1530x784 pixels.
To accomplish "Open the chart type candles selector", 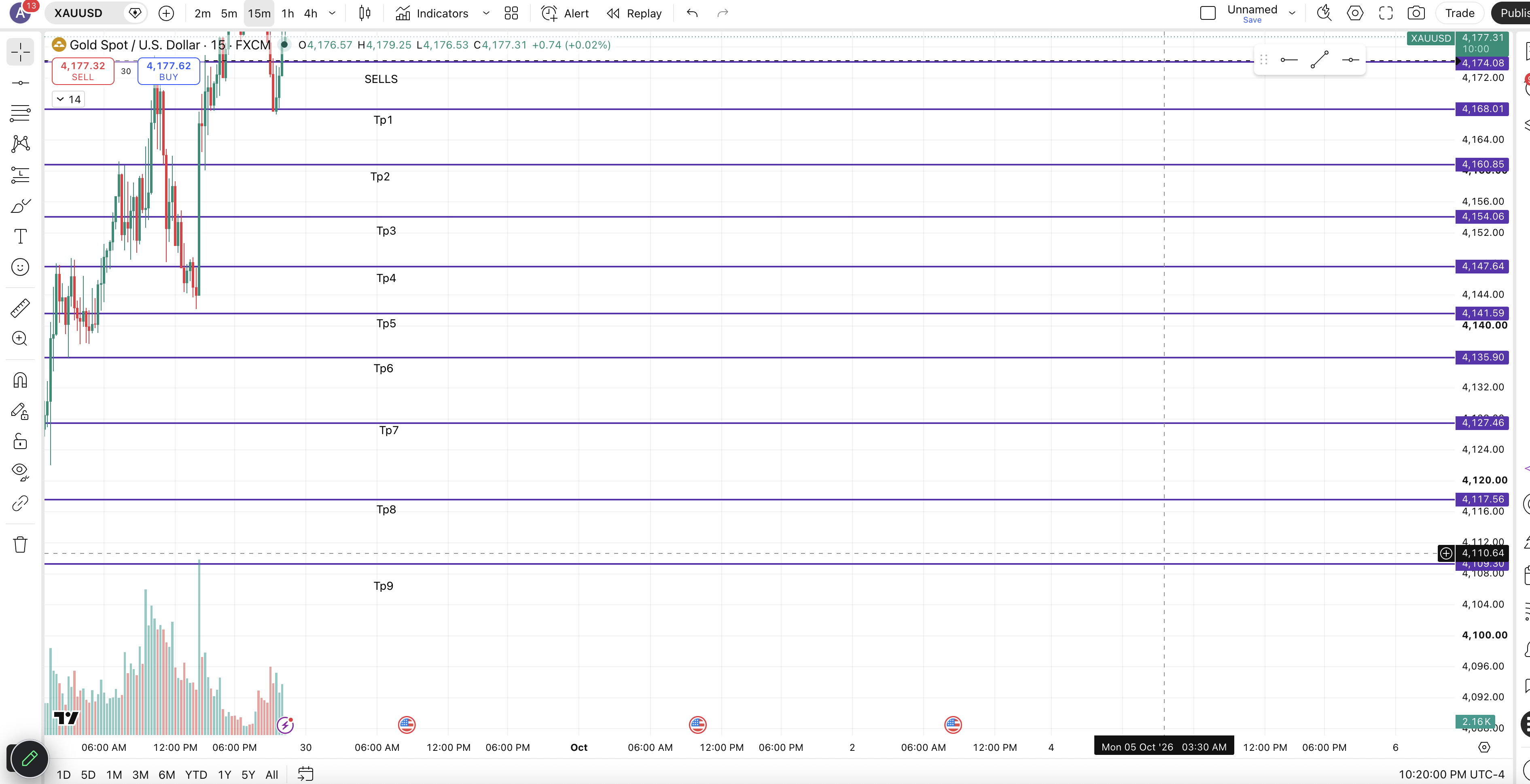I will (x=365, y=13).
